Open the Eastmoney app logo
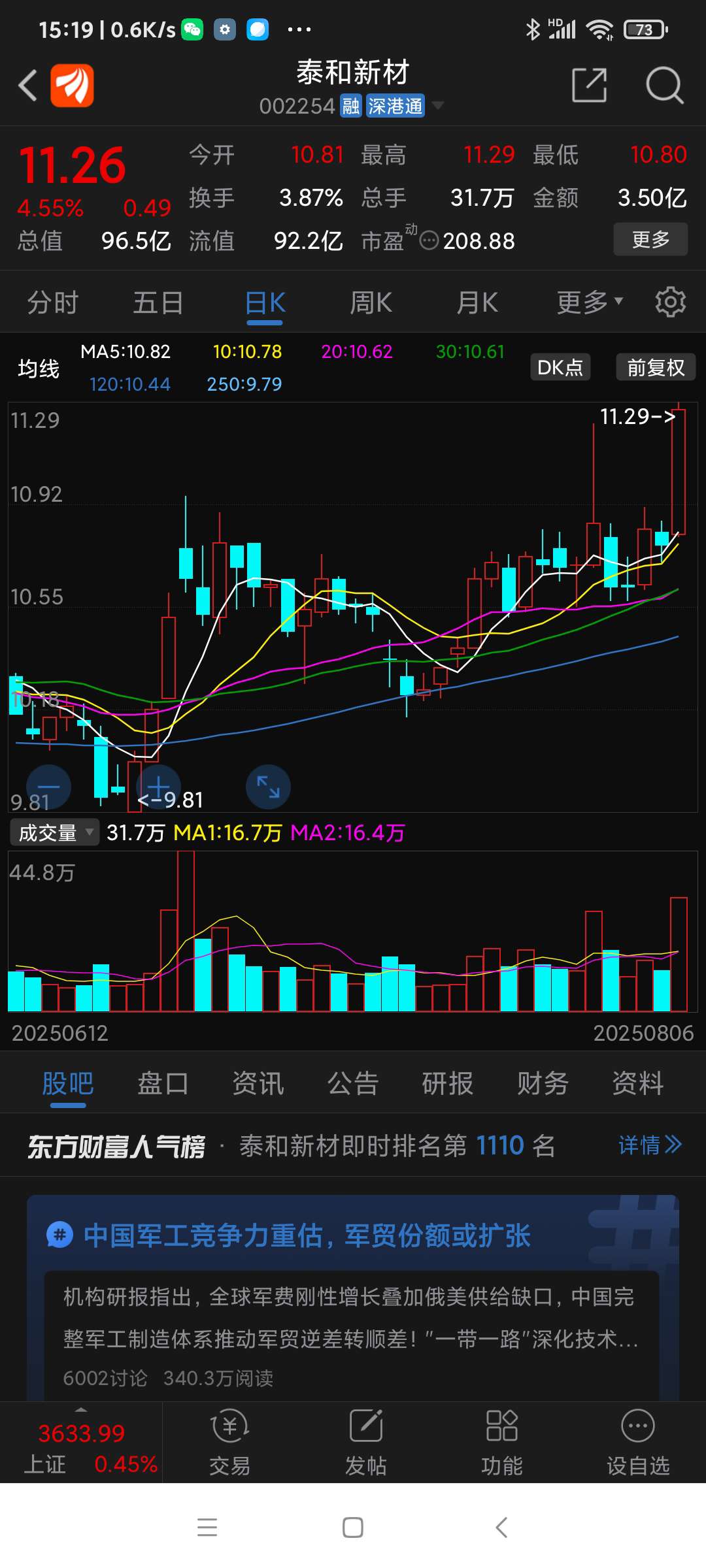This screenshot has width=706, height=1568. tap(73, 86)
